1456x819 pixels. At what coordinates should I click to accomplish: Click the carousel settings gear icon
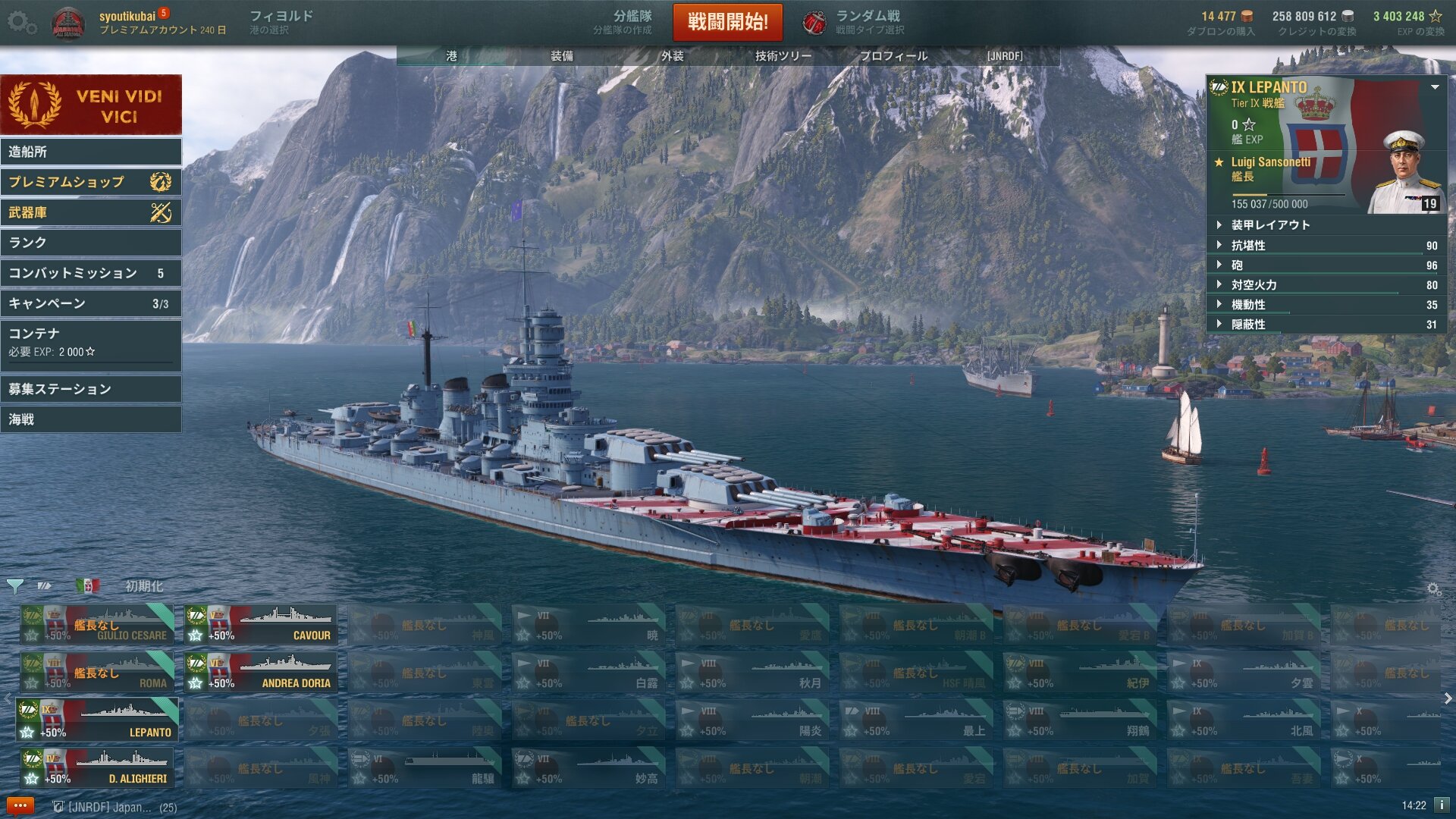pyautogui.click(x=1433, y=589)
